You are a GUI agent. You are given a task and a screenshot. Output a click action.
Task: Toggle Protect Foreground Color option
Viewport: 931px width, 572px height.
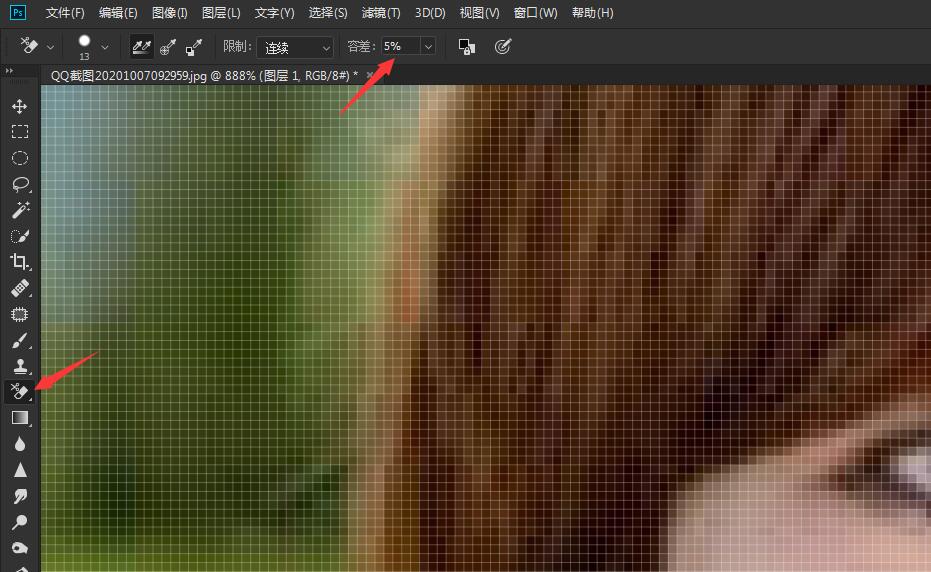click(467, 47)
